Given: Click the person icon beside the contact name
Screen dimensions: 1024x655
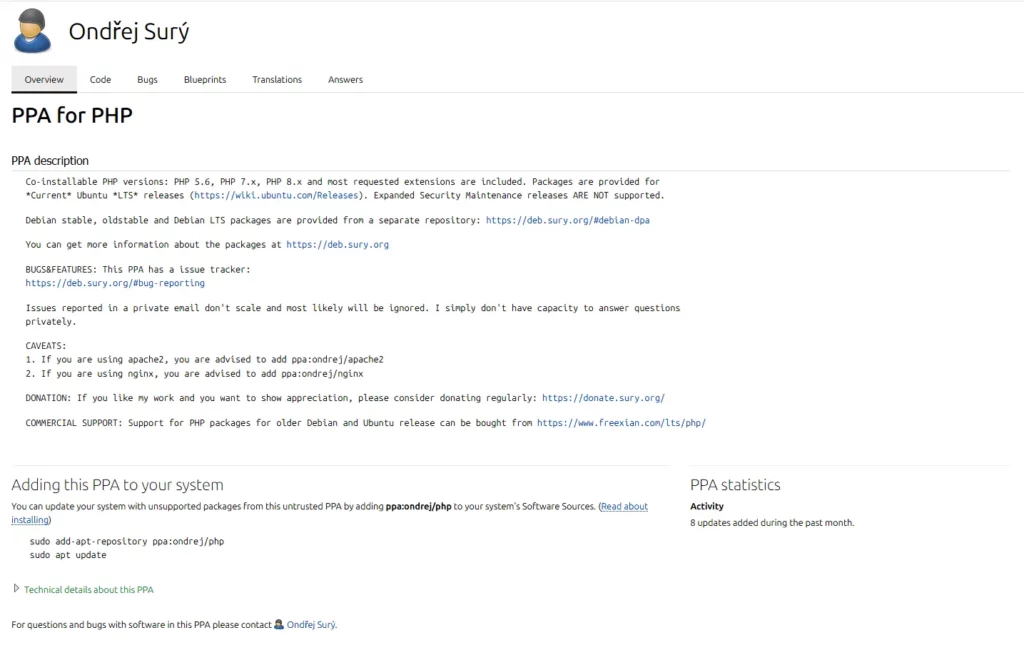Looking at the screenshot, I should [279, 624].
